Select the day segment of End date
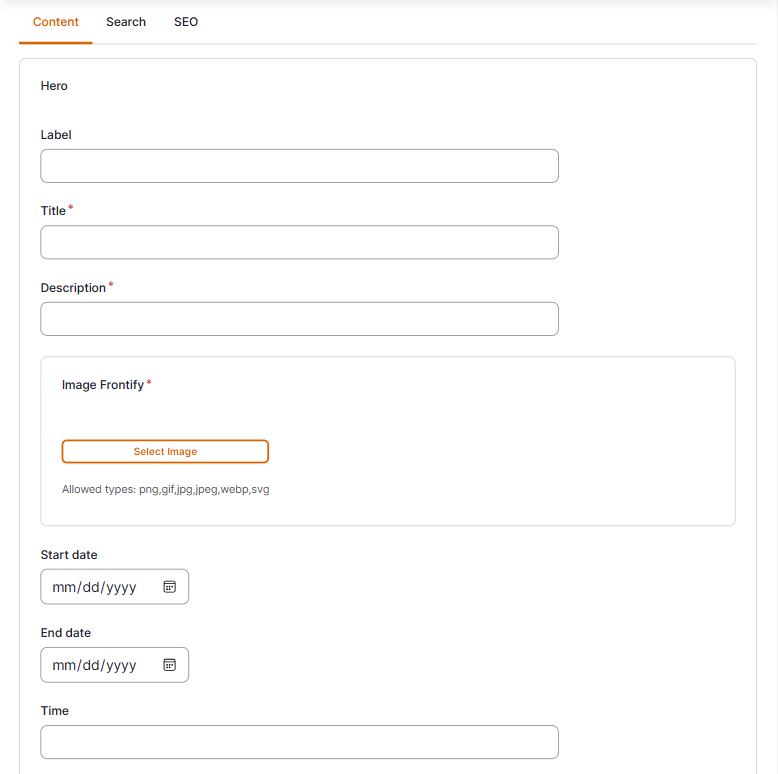This screenshot has height=774, width=778. (91, 665)
